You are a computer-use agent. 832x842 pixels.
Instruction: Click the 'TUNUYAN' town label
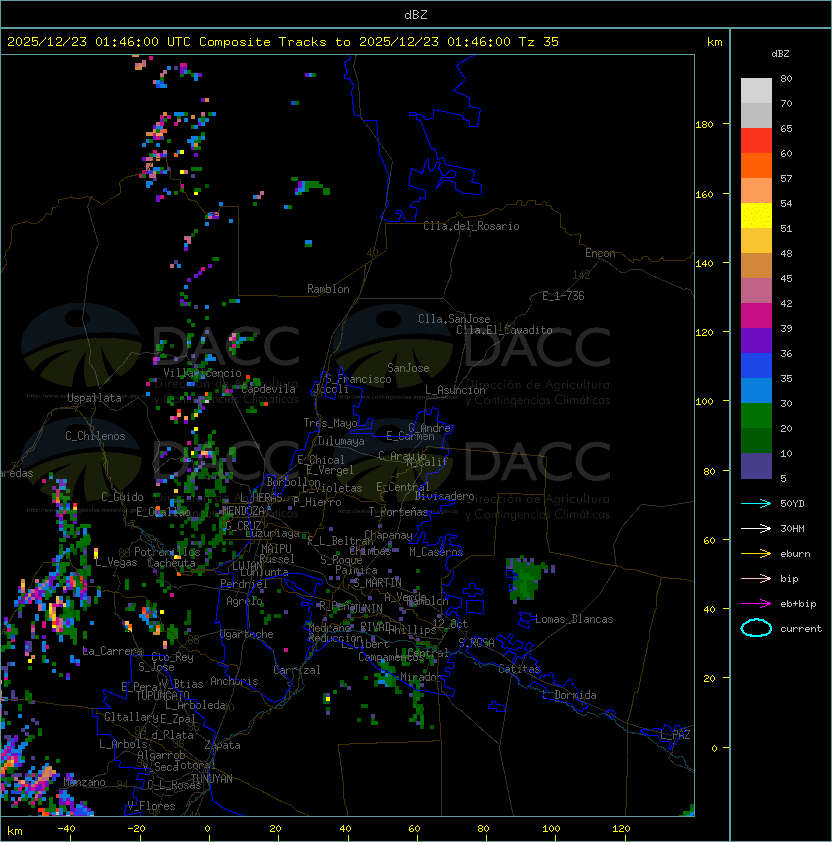212,779
